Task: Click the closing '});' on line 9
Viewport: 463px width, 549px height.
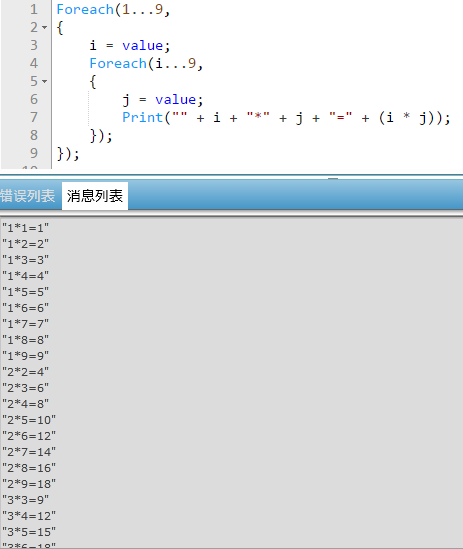Action: click(68, 154)
